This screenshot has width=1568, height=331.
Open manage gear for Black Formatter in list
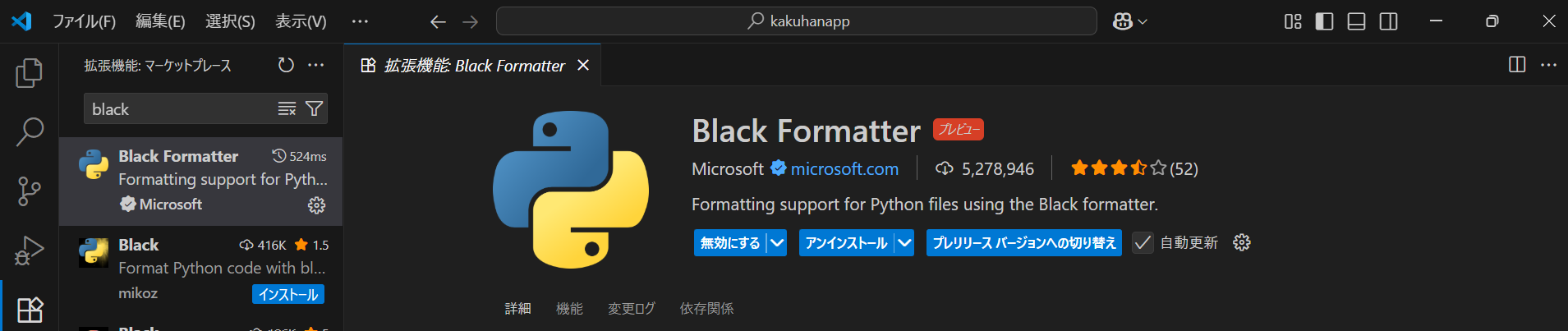[x=316, y=205]
